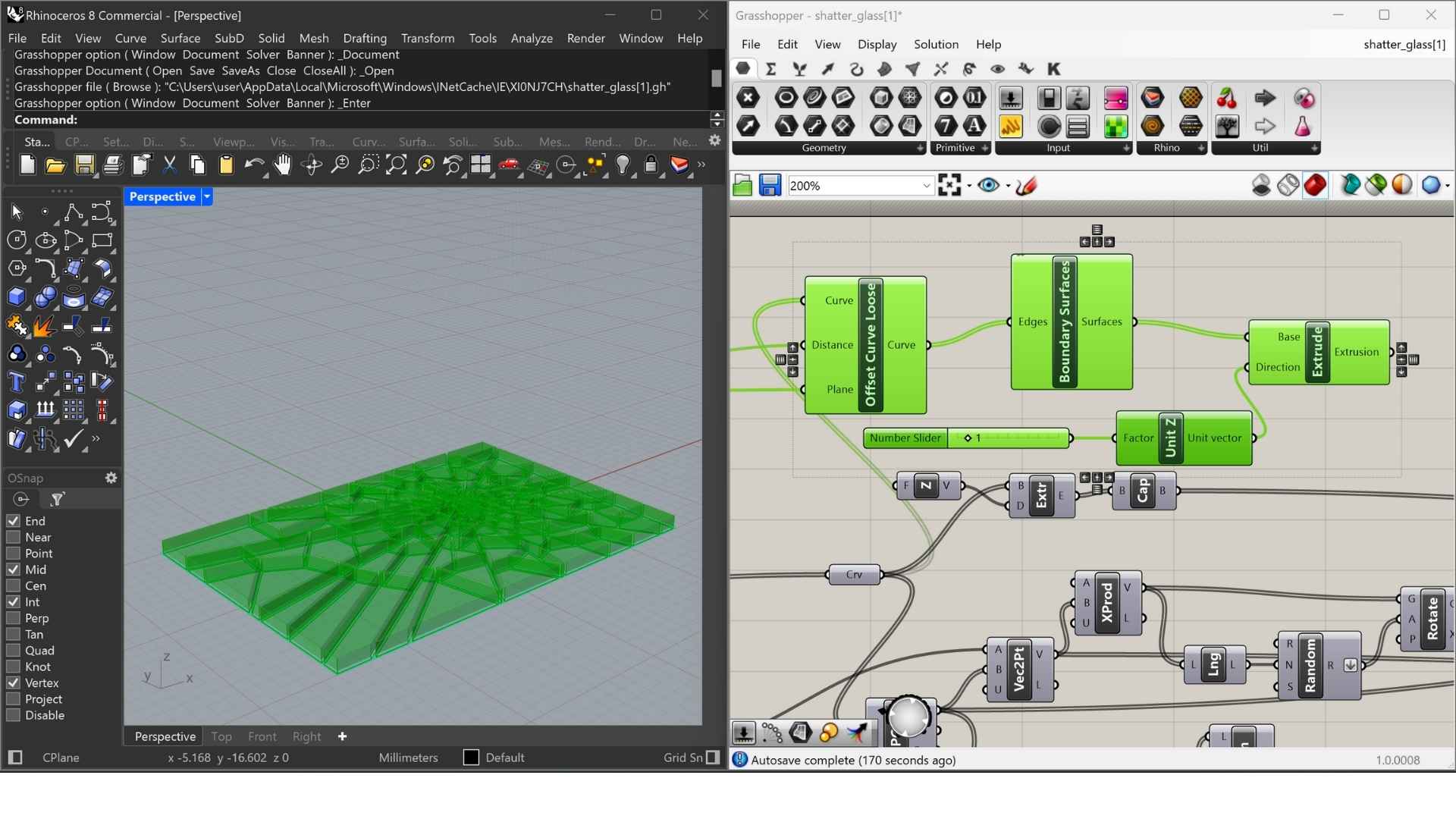Viewport: 1456px width, 819px height.
Task: Open the Display menu in Grasshopper
Action: click(x=877, y=44)
